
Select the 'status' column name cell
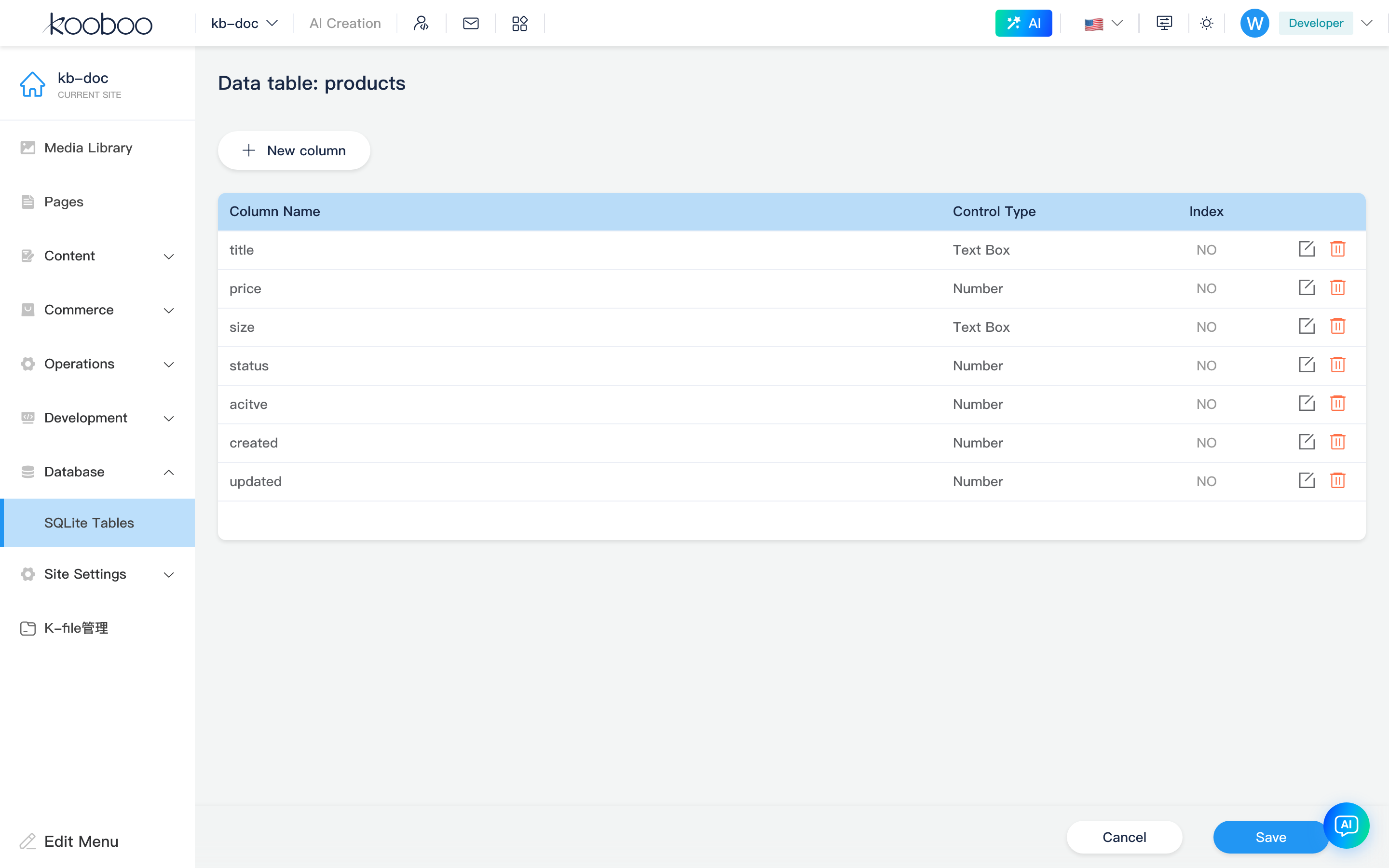pos(248,365)
